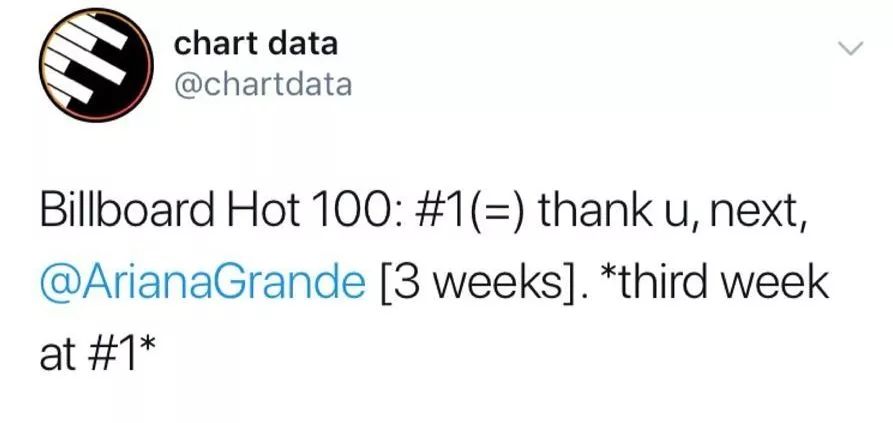The width and height of the screenshot is (893, 423).
Task: Click the chart data display name
Action: pyautogui.click(x=256, y=44)
